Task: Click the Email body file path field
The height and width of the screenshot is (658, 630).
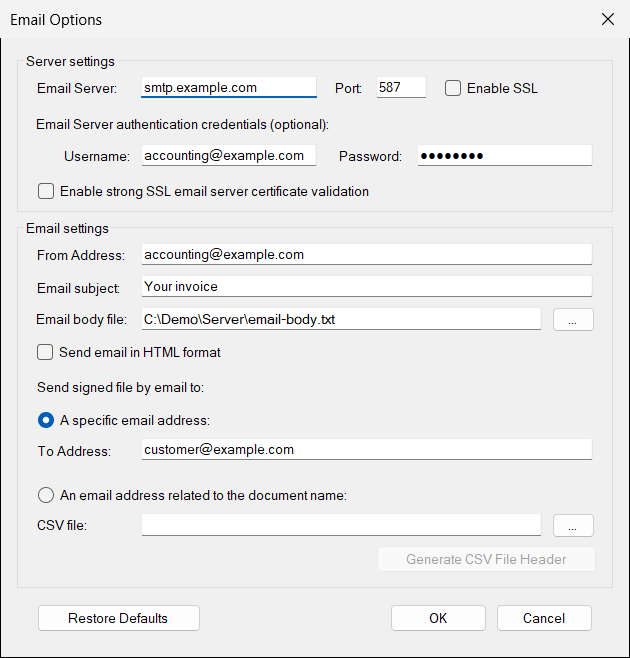Action: click(341, 319)
